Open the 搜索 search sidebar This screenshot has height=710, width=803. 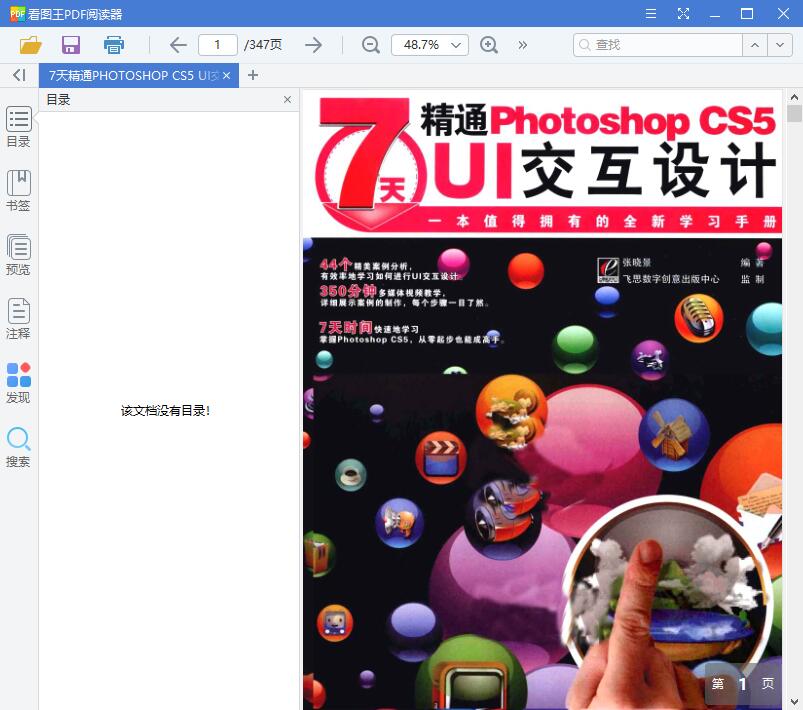click(x=19, y=447)
